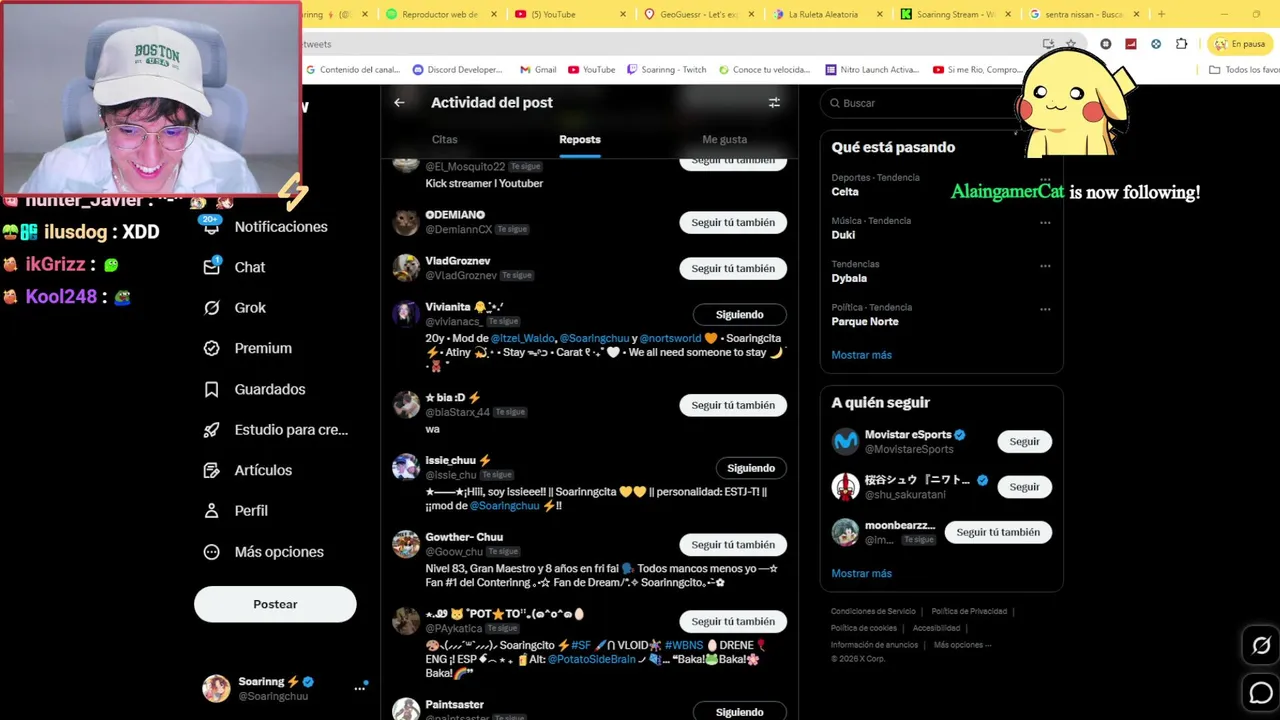Switch to the La Ruleta Aleatoria browser tab
Viewport: 1280px width, 720px height.
point(822,14)
